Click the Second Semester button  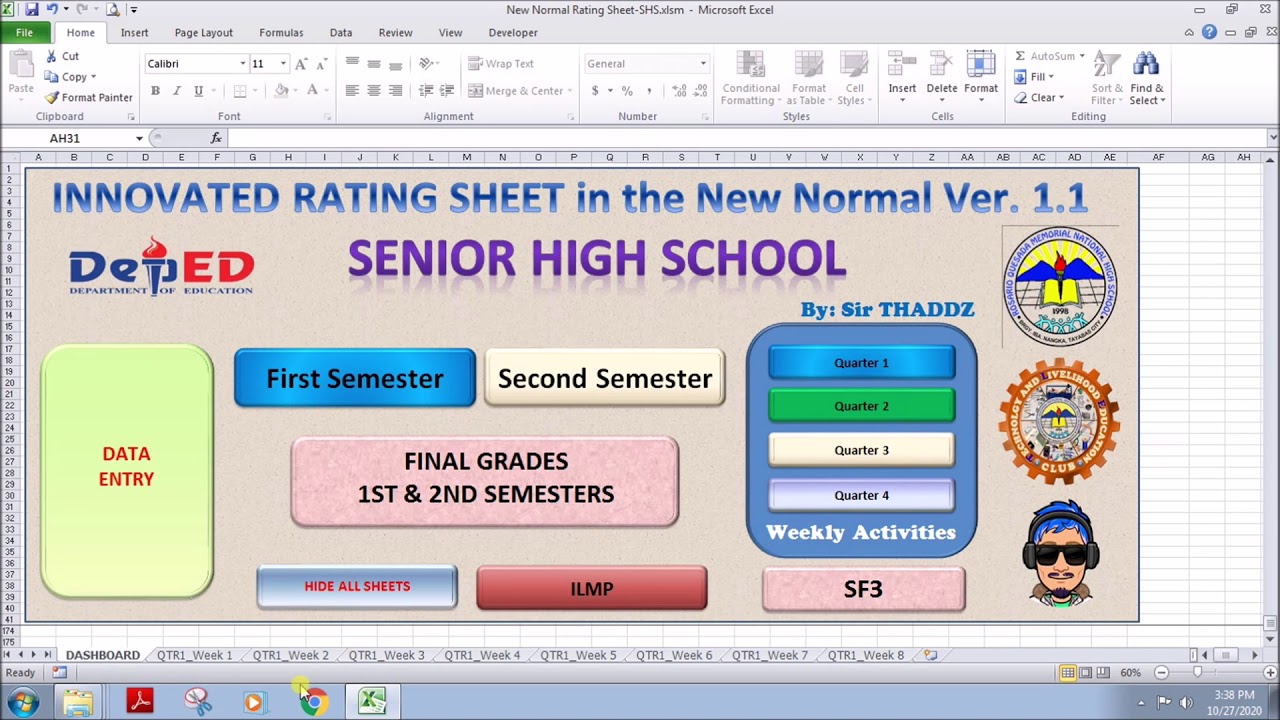tap(605, 378)
